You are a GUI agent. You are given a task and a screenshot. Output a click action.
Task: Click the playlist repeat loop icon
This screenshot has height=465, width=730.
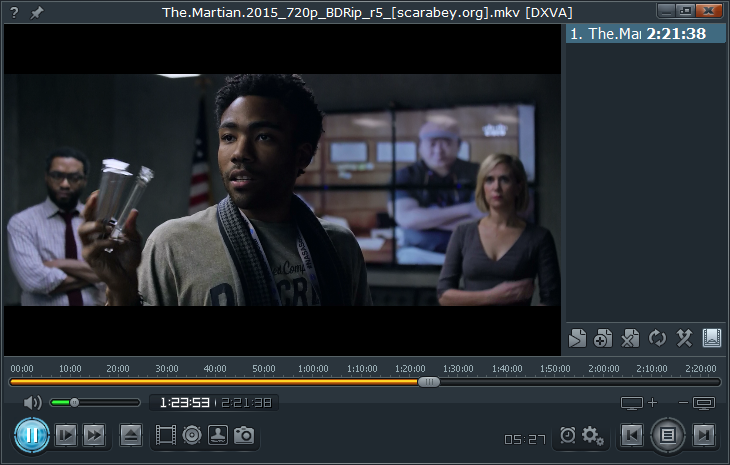pos(657,338)
